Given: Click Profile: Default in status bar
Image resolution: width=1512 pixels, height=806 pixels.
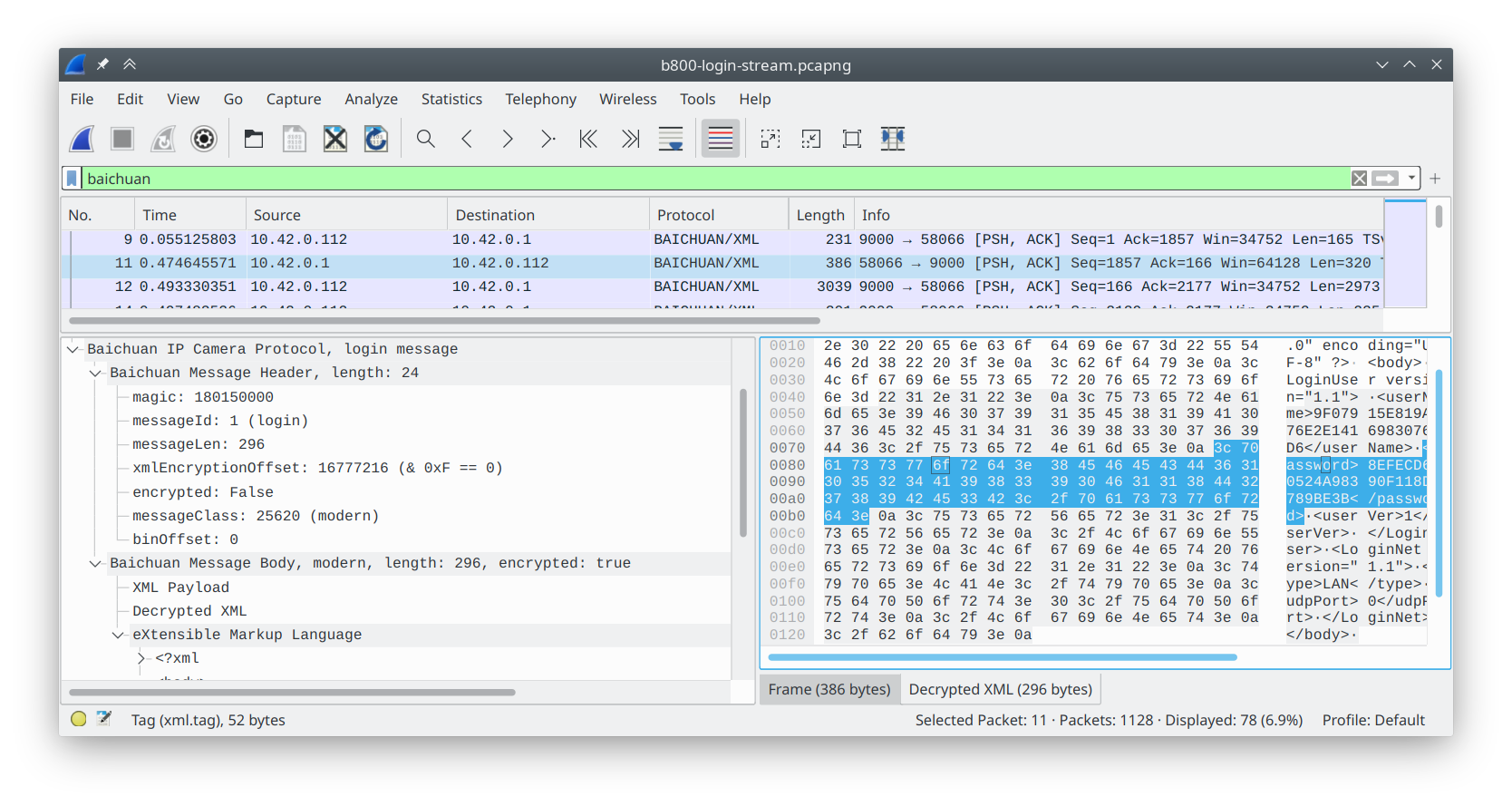Looking at the screenshot, I should [1373, 720].
